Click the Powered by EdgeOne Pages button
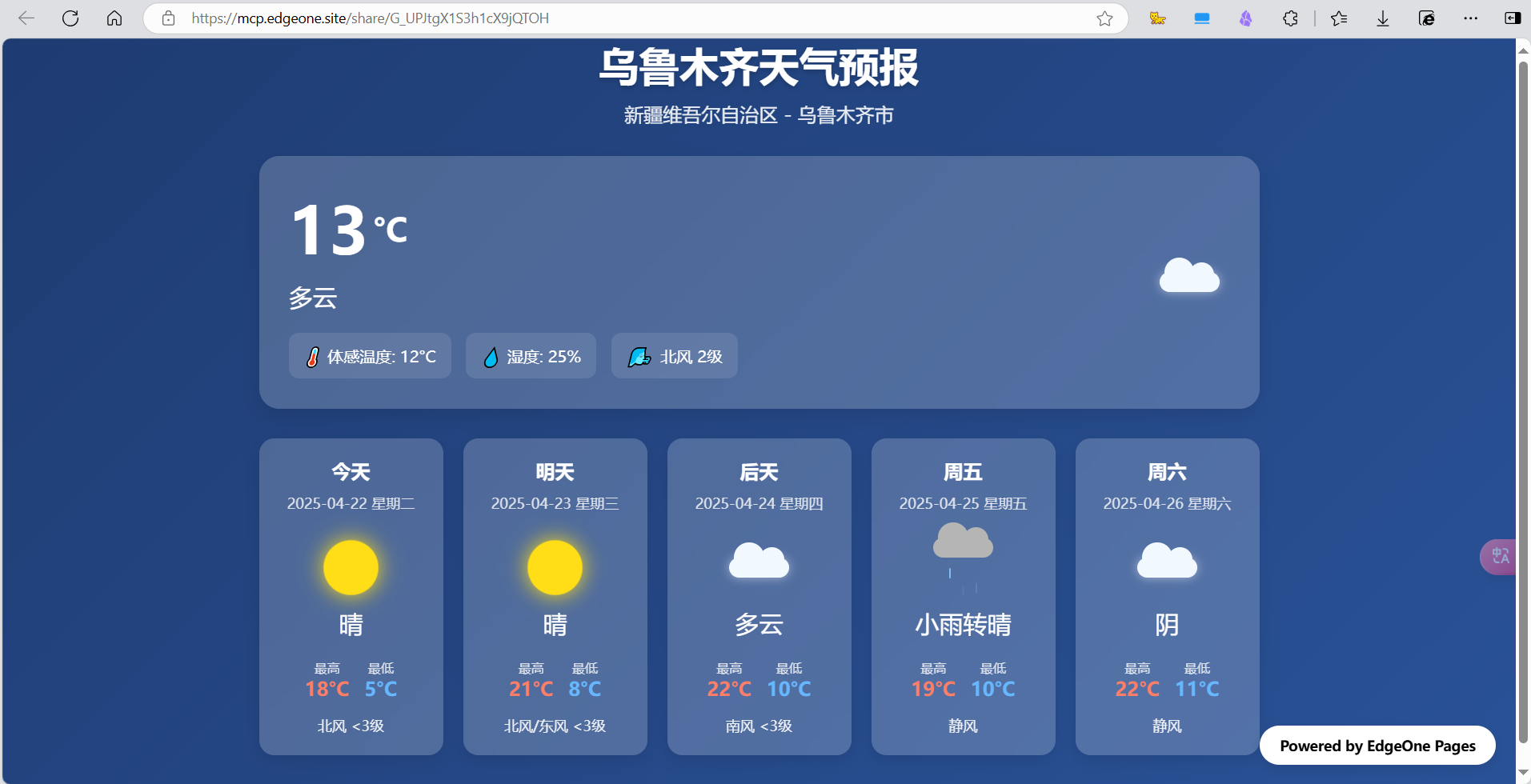The height and width of the screenshot is (784, 1531). (x=1377, y=746)
